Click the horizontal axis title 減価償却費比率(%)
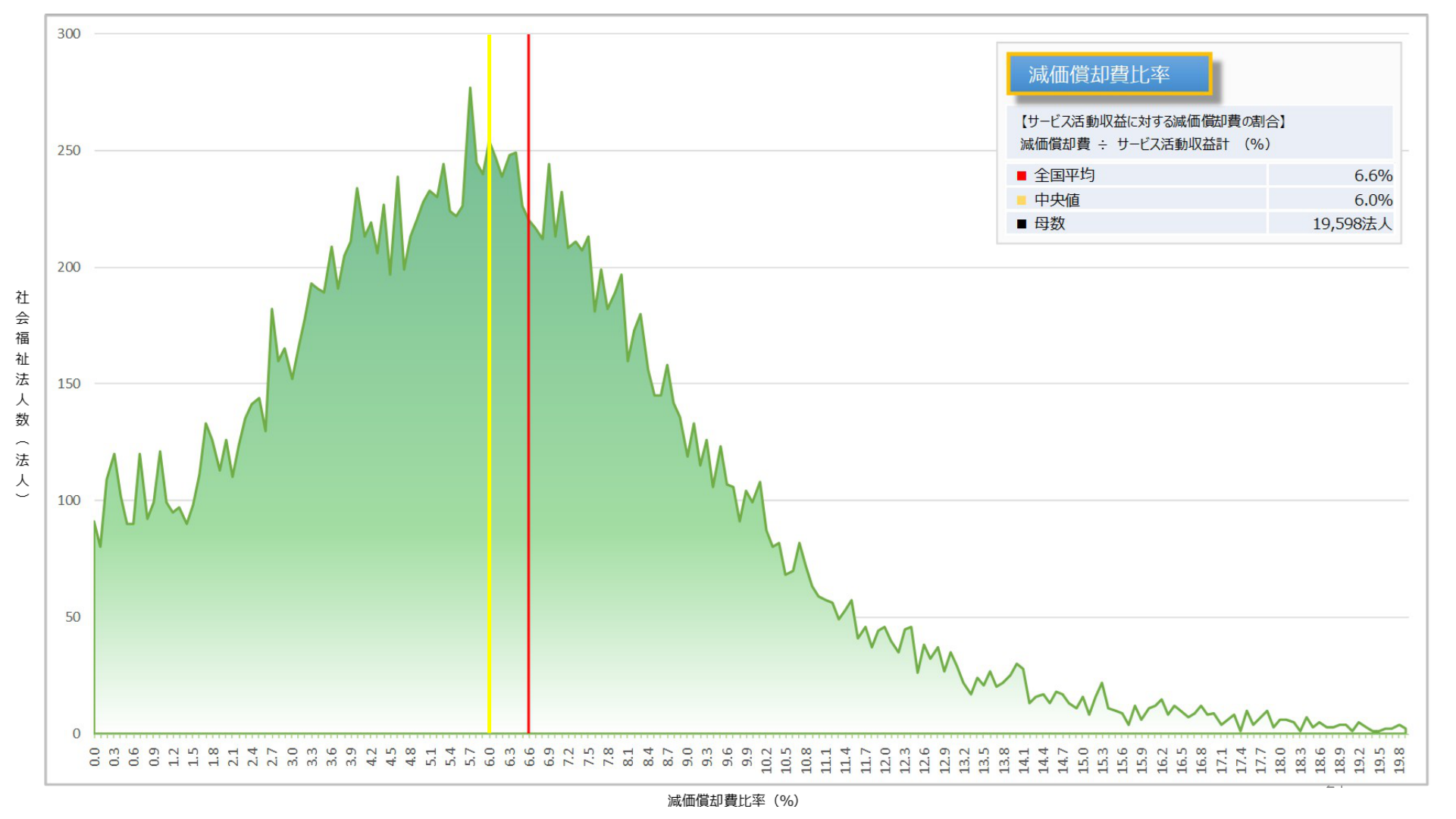Screen dimensions: 1456x819 pyautogui.click(x=733, y=801)
